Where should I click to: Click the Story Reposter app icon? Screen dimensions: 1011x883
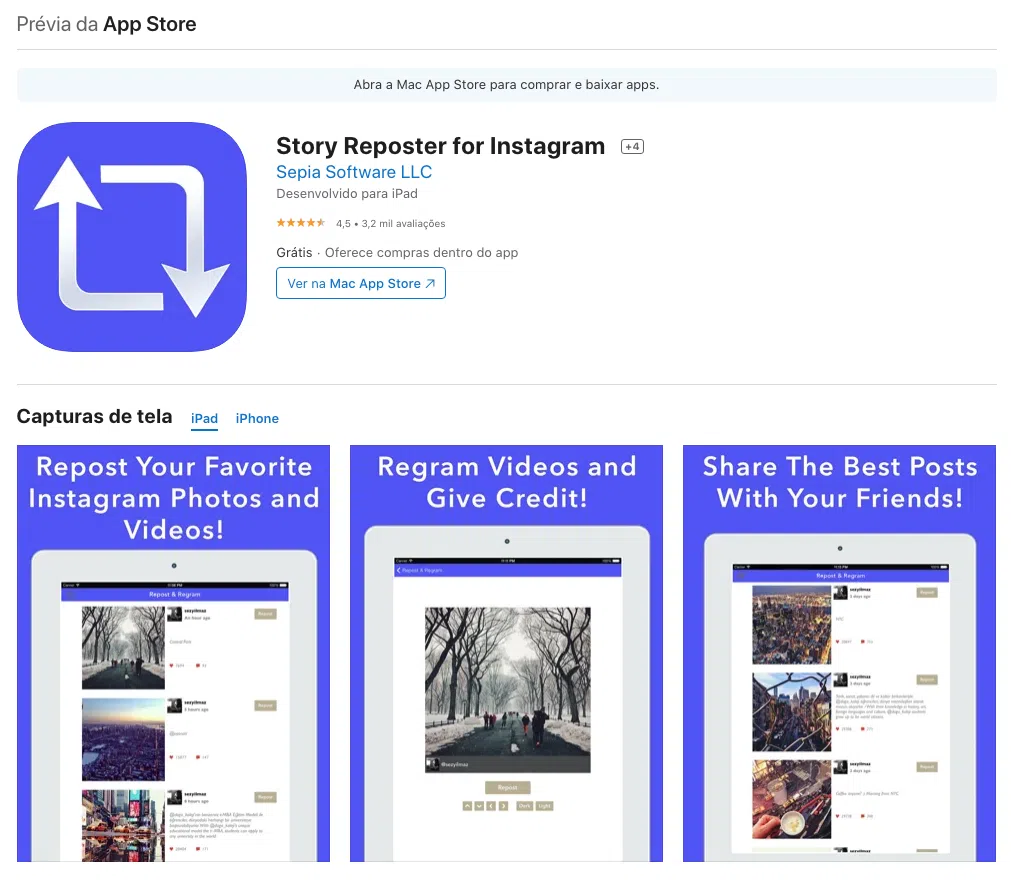pyautogui.click(x=131, y=237)
